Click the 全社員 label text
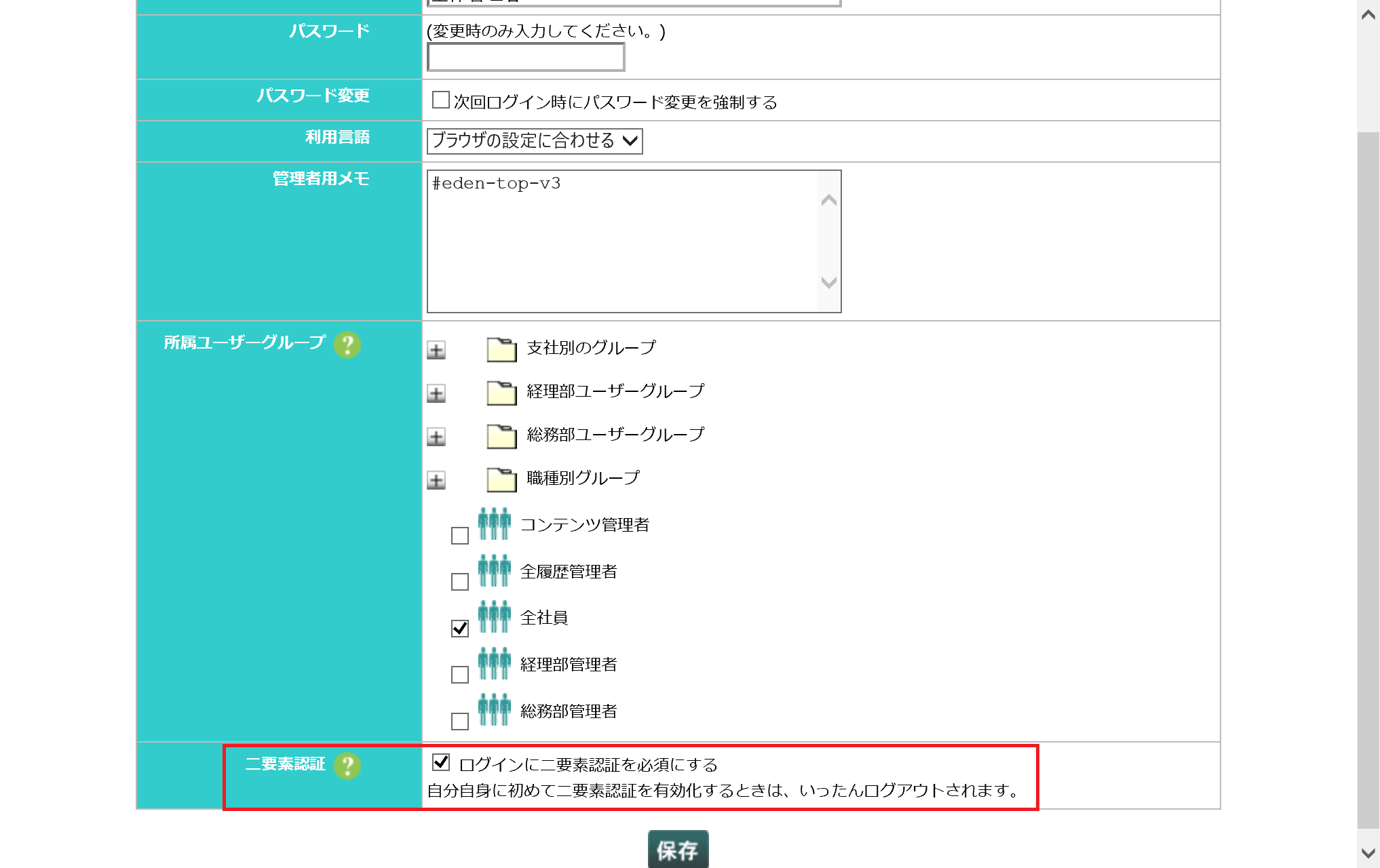1380x868 pixels. pyautogui.click(x=544, y=618)
